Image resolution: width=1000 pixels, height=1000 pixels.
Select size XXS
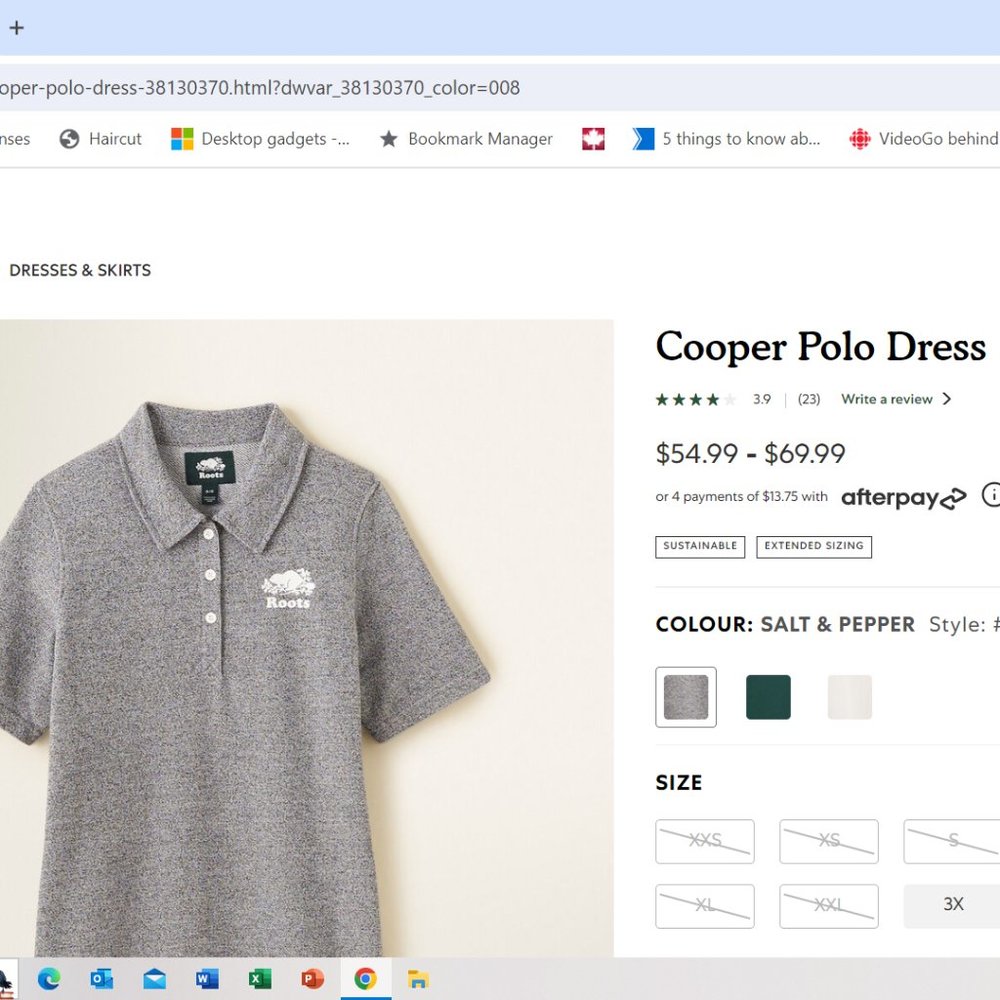[x=705, y=841]
